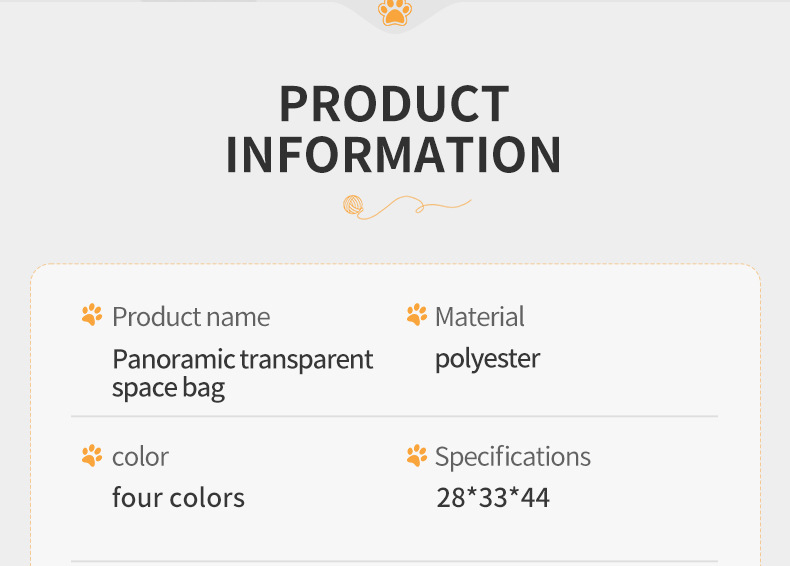The image size is (790, 566).
Task: Click the yarn ball icon under the heading
Action: tap(354, 206)
